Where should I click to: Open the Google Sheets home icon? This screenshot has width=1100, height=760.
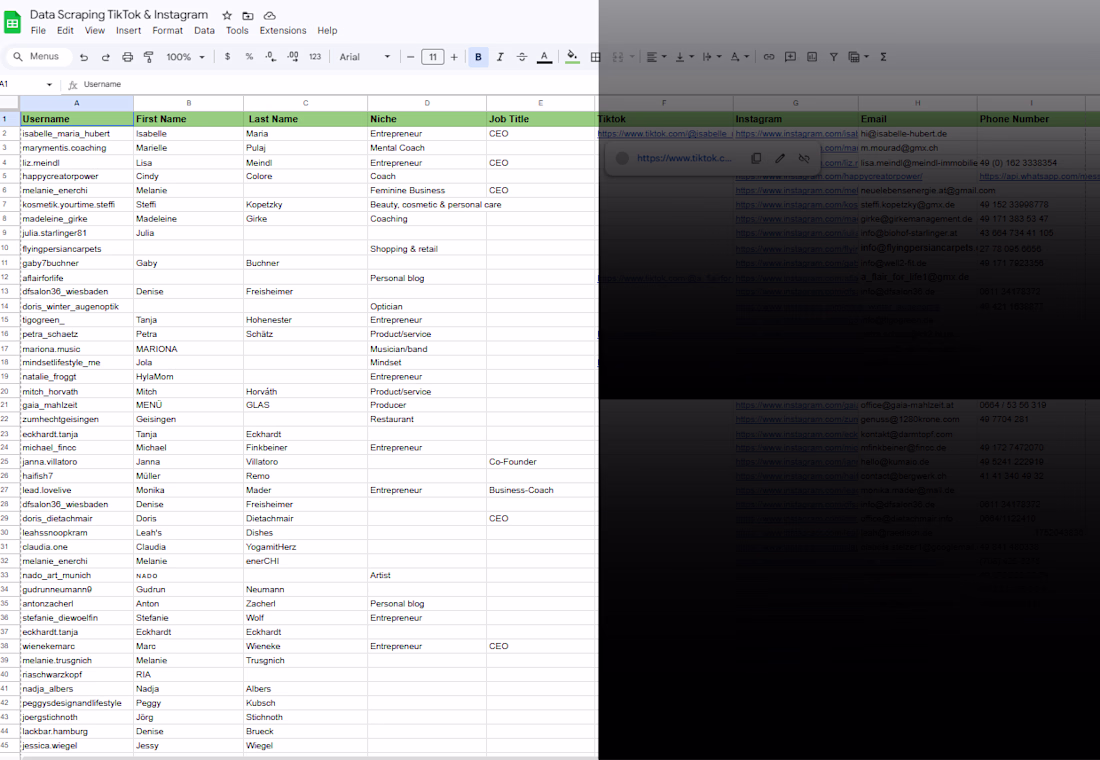(13, 22)
